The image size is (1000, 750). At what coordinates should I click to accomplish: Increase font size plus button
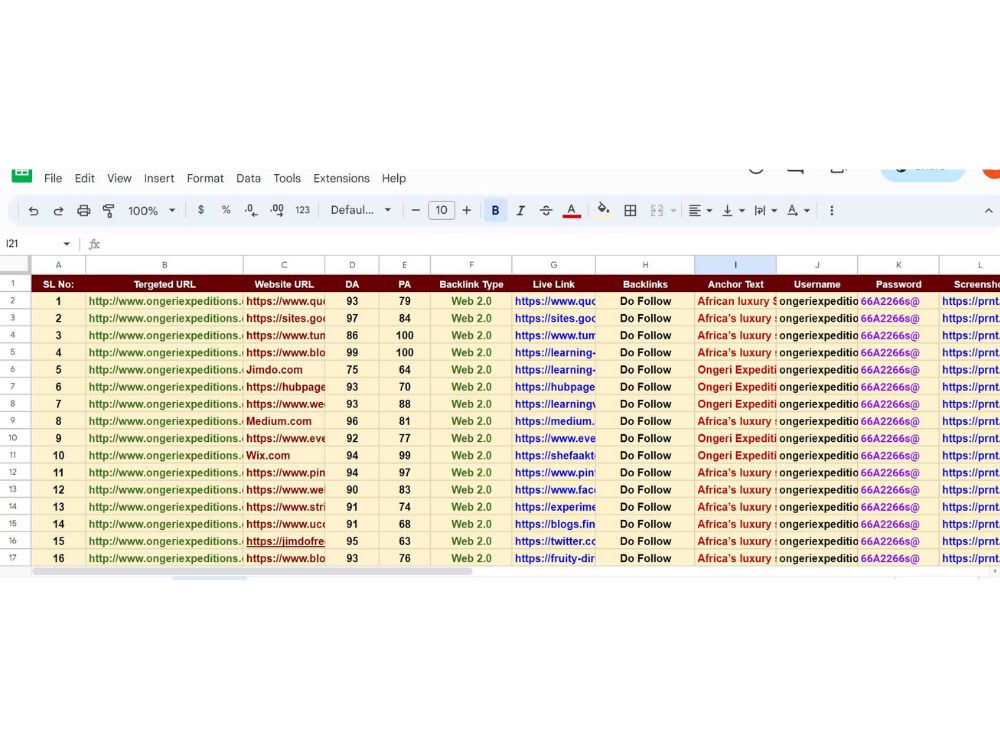pos(466,210)
